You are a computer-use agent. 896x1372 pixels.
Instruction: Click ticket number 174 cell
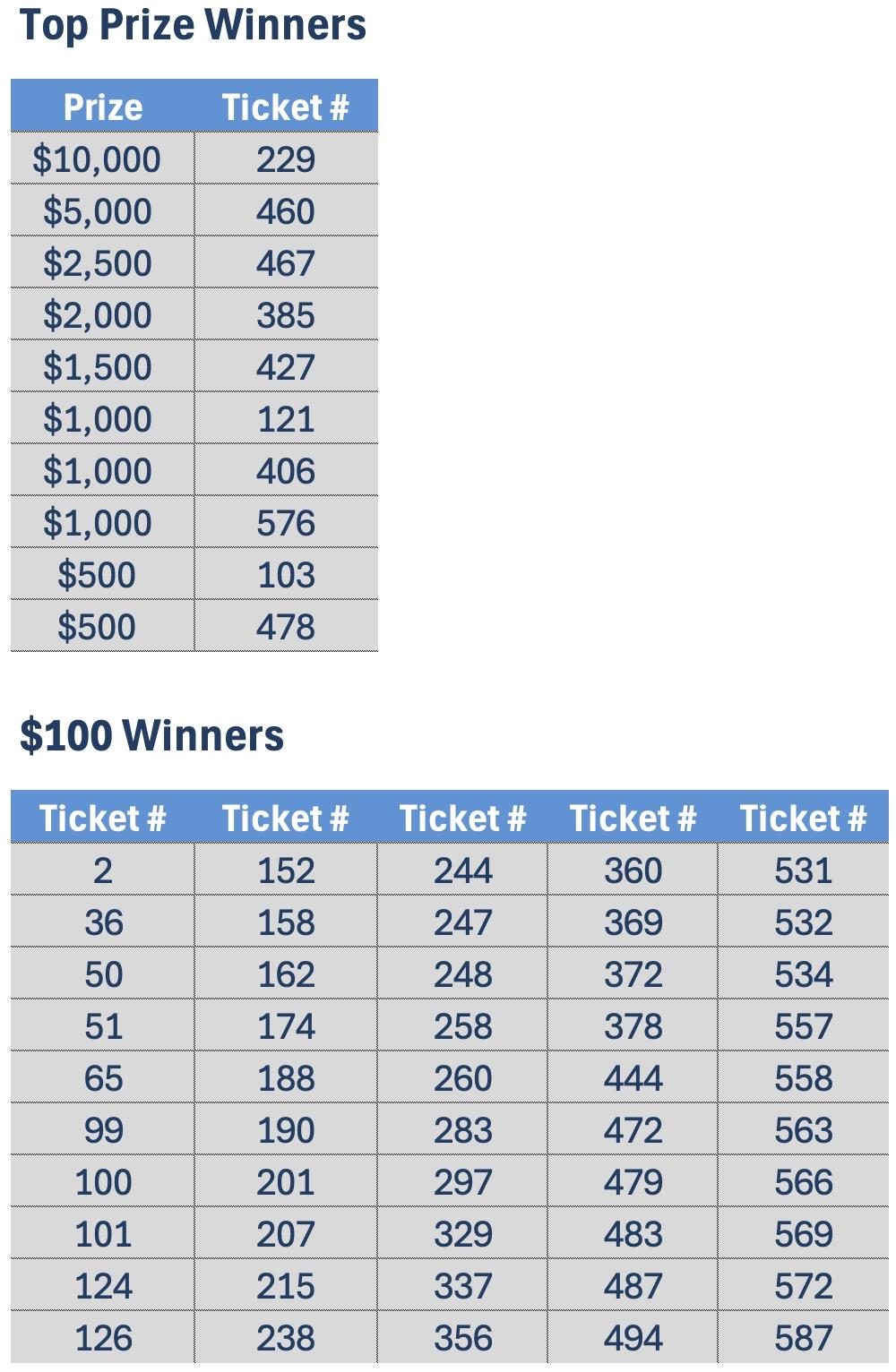(x=286, y=1026)
